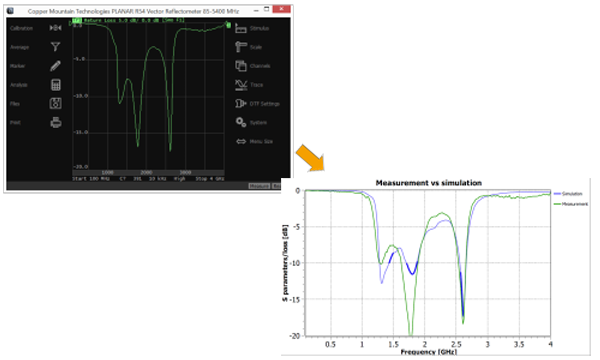Screen dimensions: 600x360
Task: Open the Analysis calculator icon
Action: point(55,85)
